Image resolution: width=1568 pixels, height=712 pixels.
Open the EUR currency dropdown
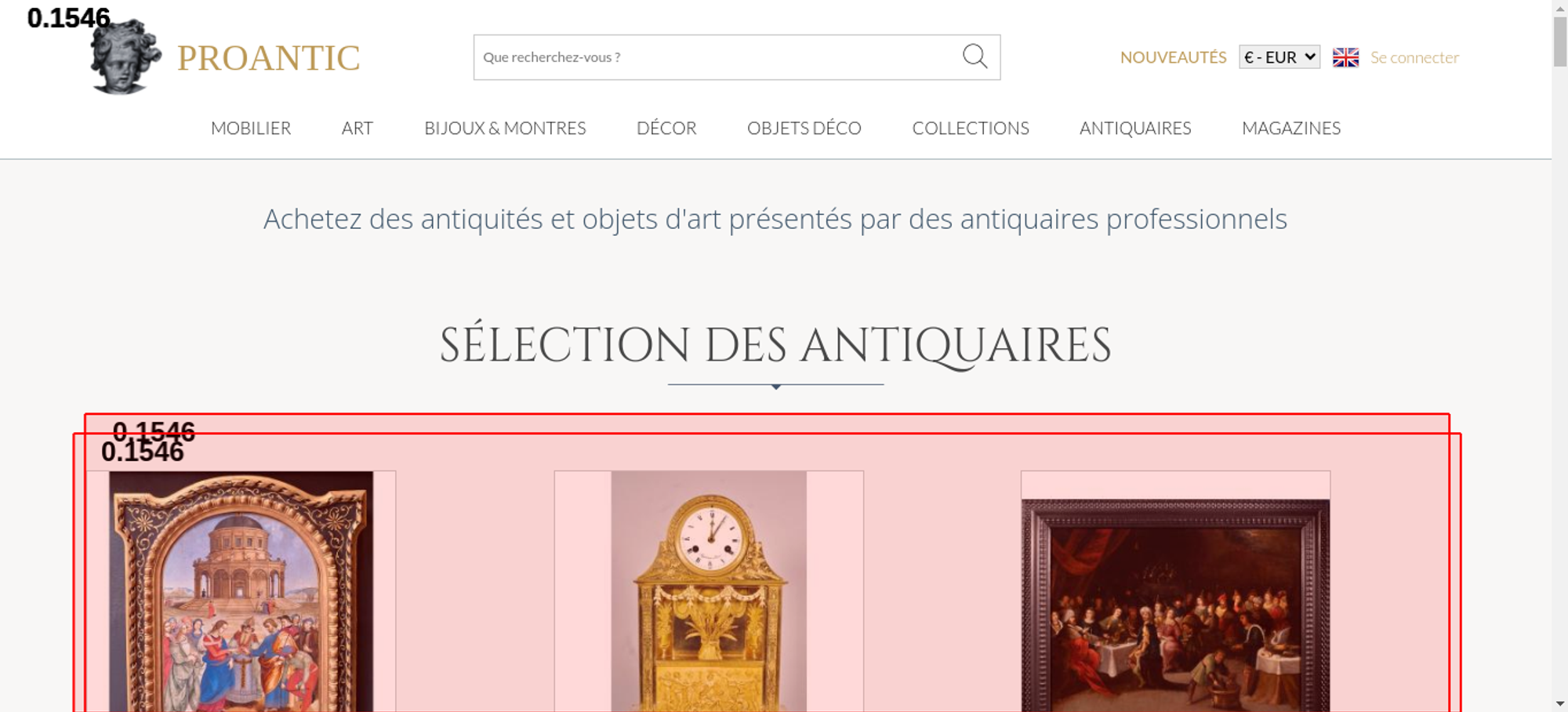coord(1279,57)
